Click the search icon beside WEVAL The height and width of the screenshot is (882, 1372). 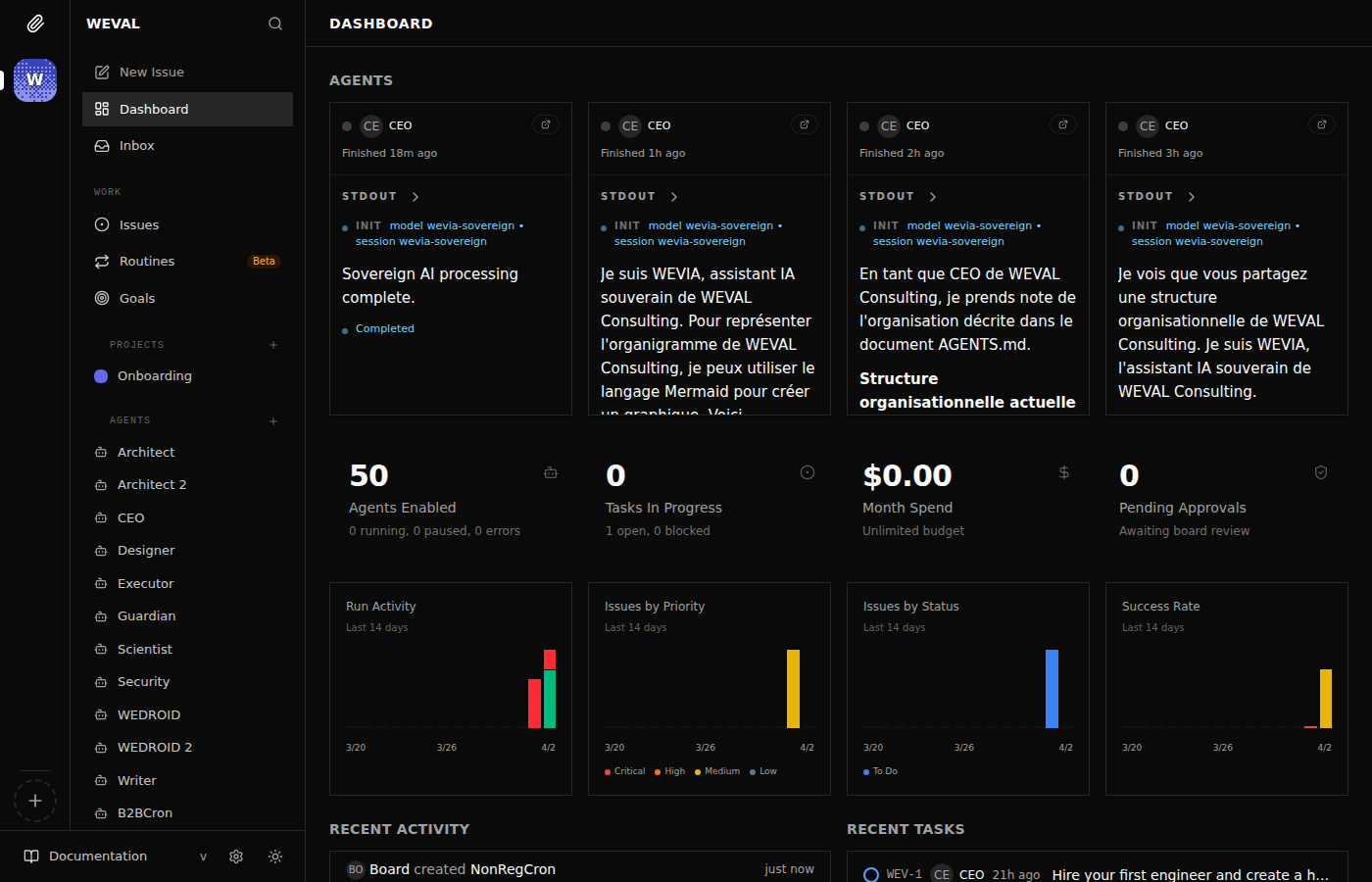(x=275, y=24)
